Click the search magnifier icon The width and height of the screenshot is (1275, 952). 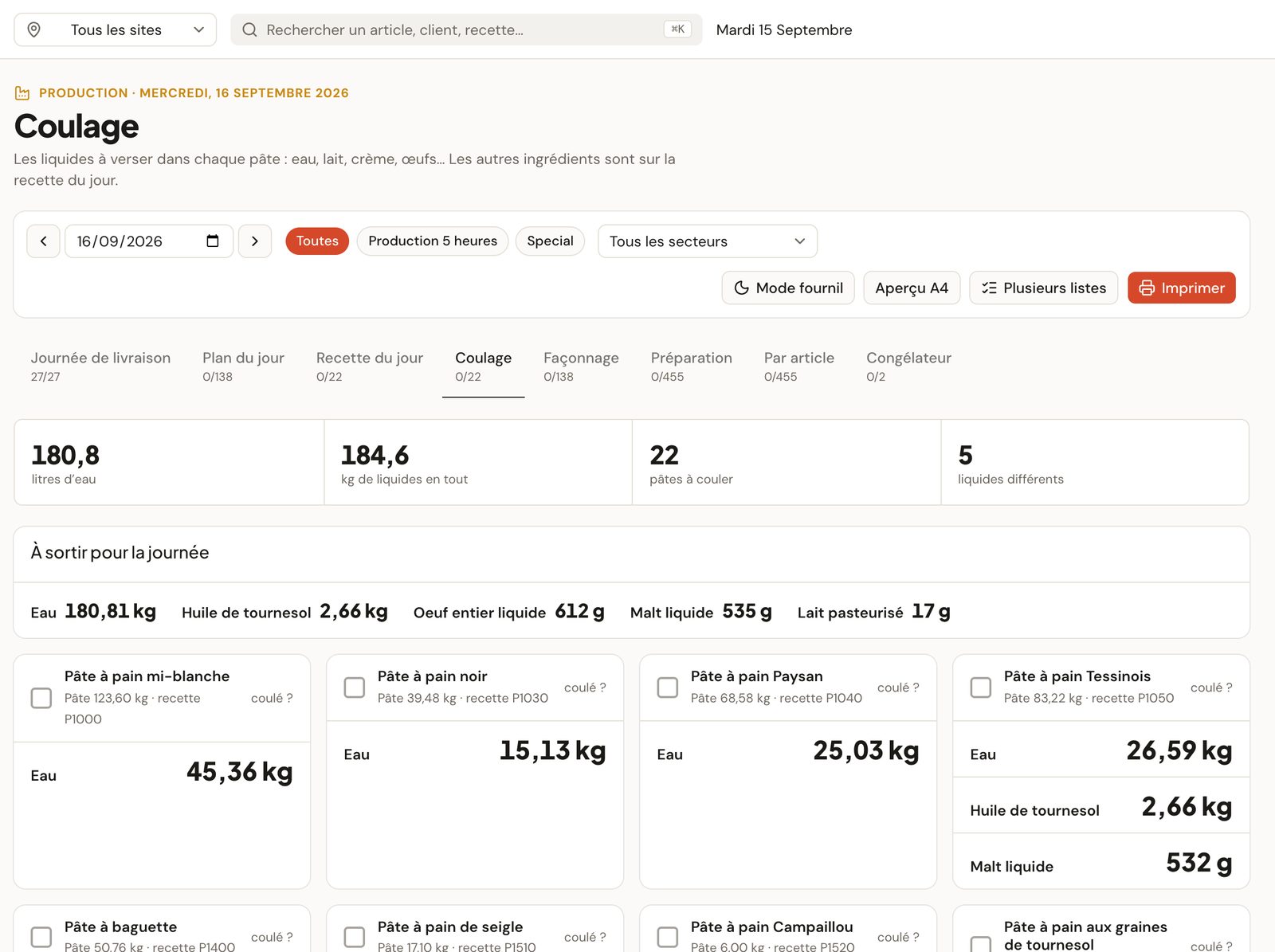(249, 29)
